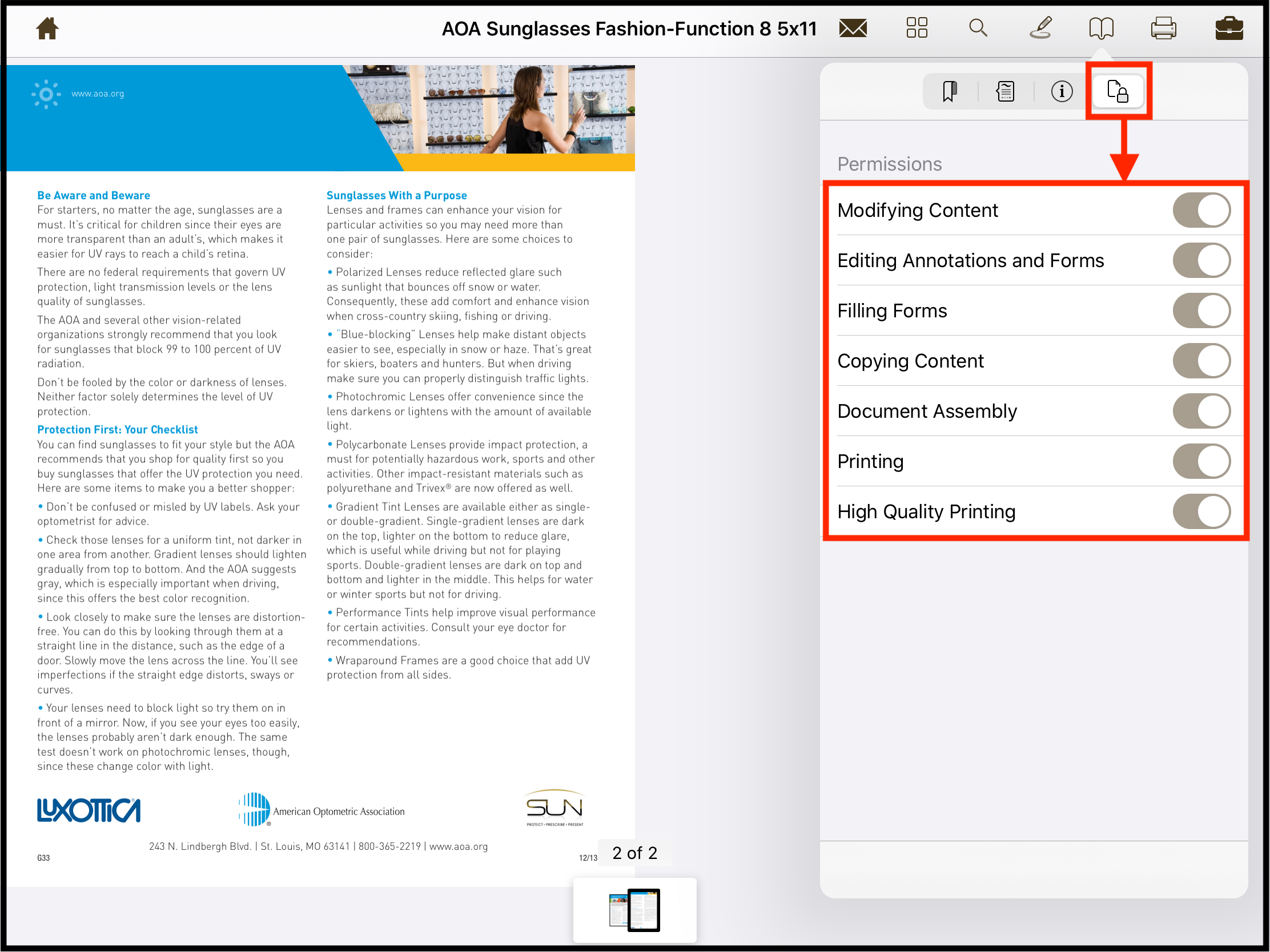Image resolution: width=1270 pixels, height=952 pixels.
Task: Open the bookmarks panel with the book icon
Action: point(1102,27)
